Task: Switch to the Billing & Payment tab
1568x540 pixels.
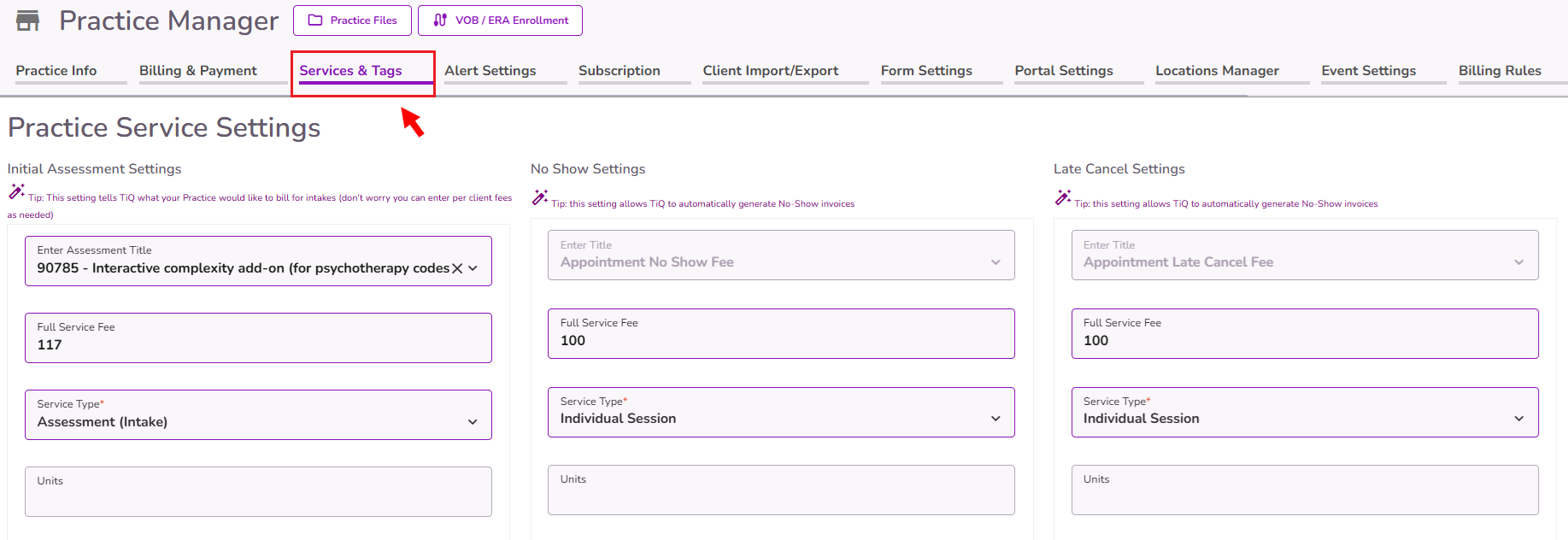Action: pos(198,71)
